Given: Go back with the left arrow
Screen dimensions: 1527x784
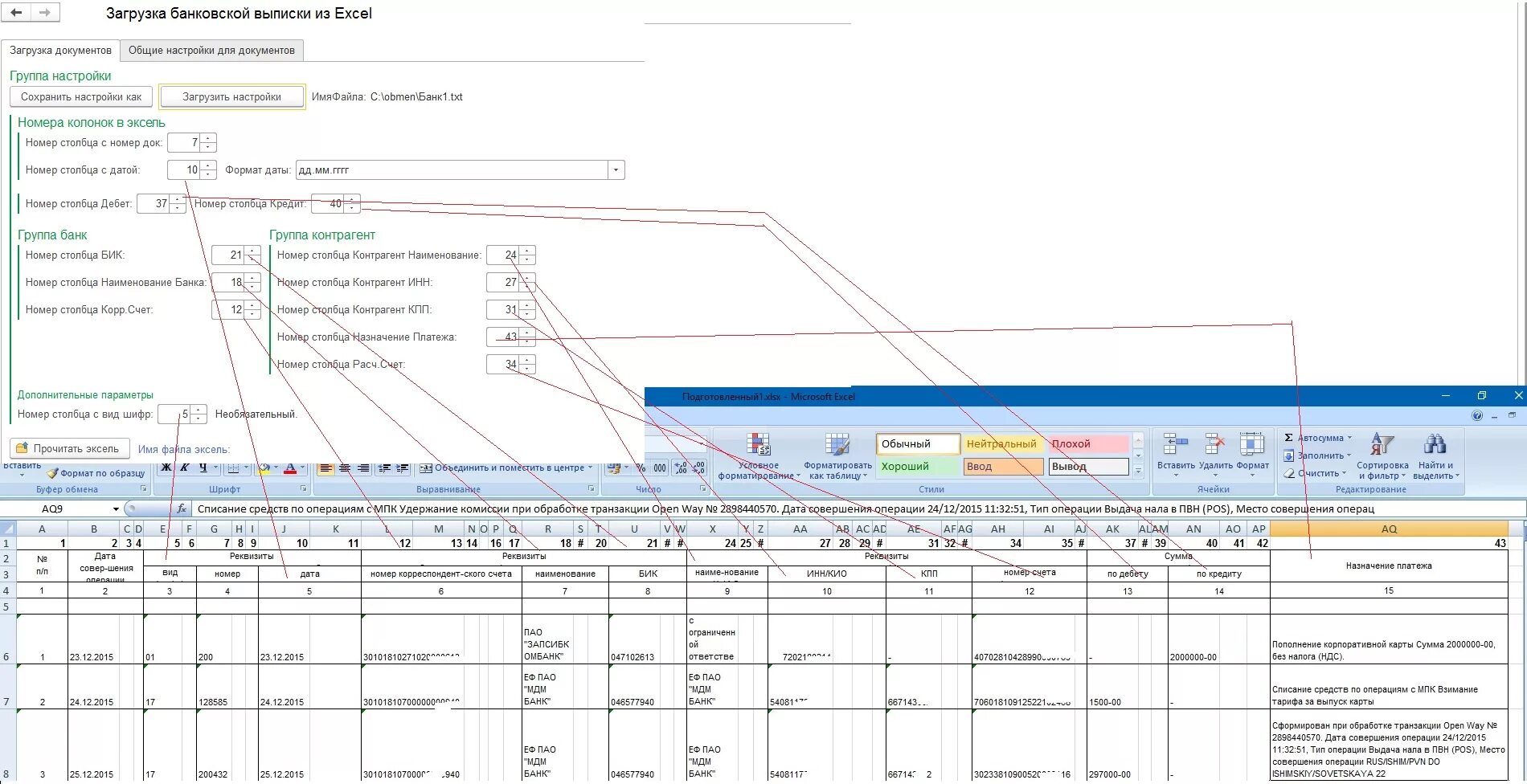Looking at the screenshot, I should (16, 12).
